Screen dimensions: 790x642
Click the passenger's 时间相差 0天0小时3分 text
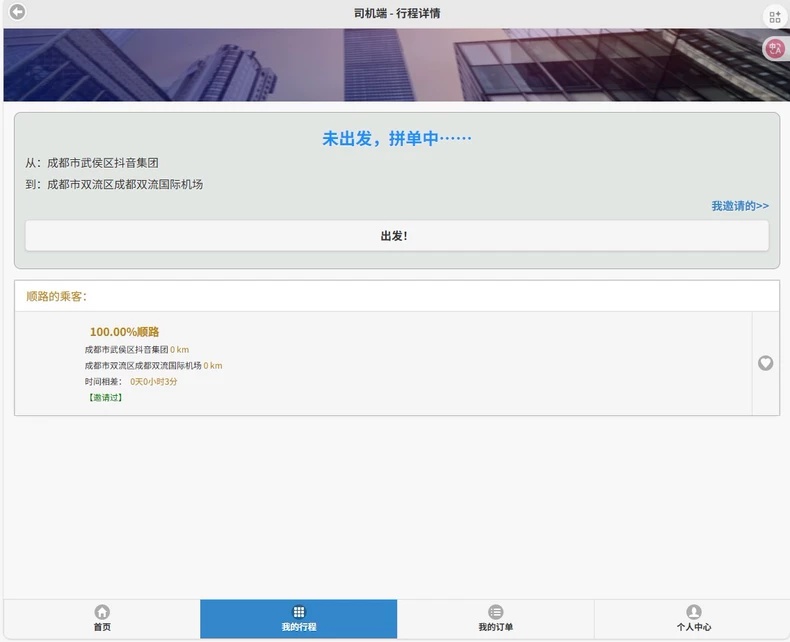pos(131,381)
